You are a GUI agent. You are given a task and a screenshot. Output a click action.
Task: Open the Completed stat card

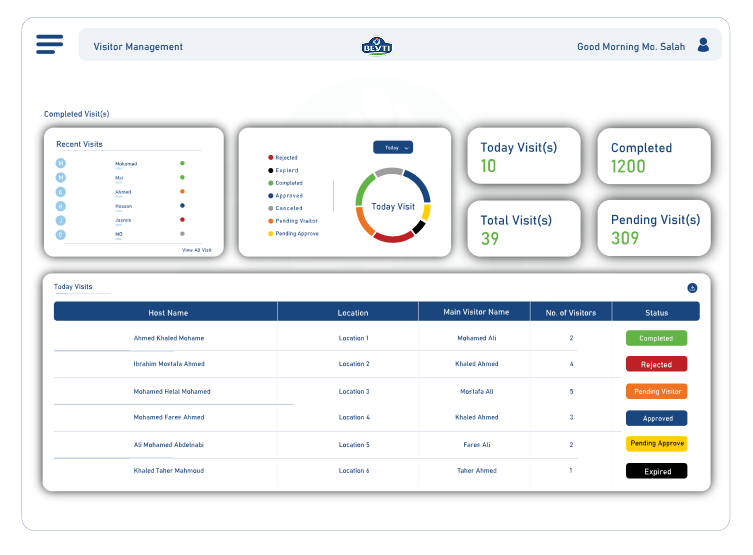[x=654, y=156]
